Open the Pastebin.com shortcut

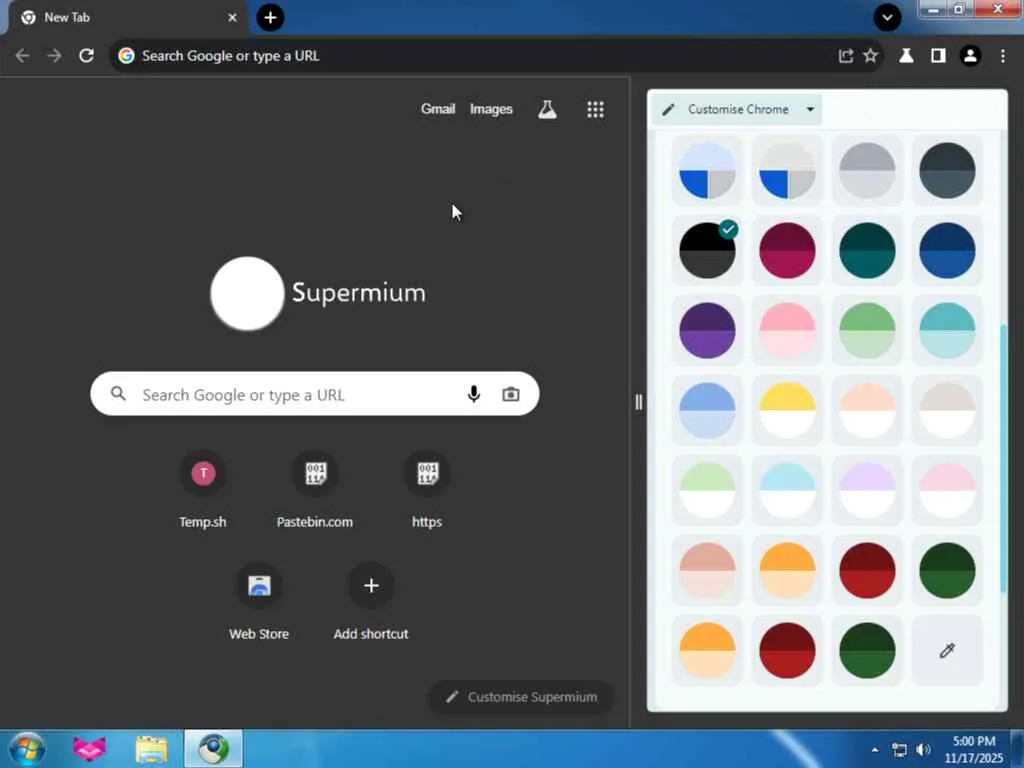click(x=315, y=490)
